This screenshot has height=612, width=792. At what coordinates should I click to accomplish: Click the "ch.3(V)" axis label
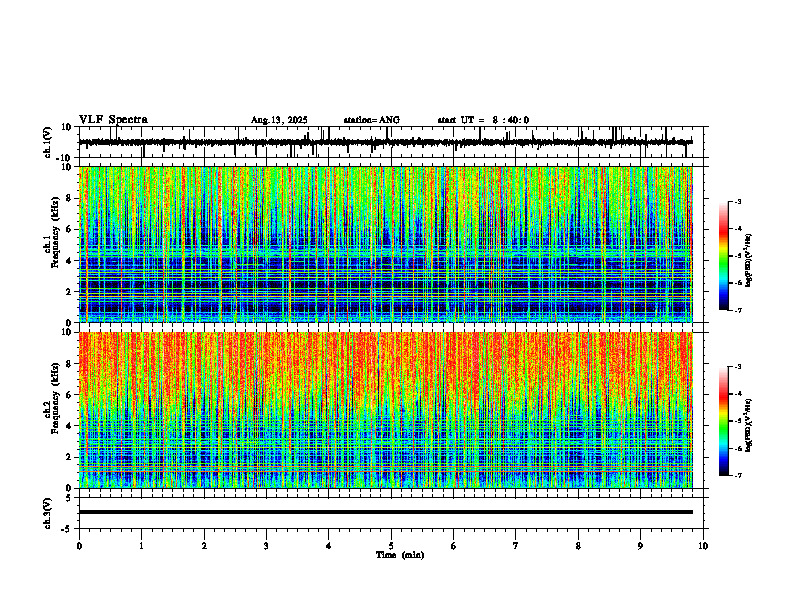48,513
